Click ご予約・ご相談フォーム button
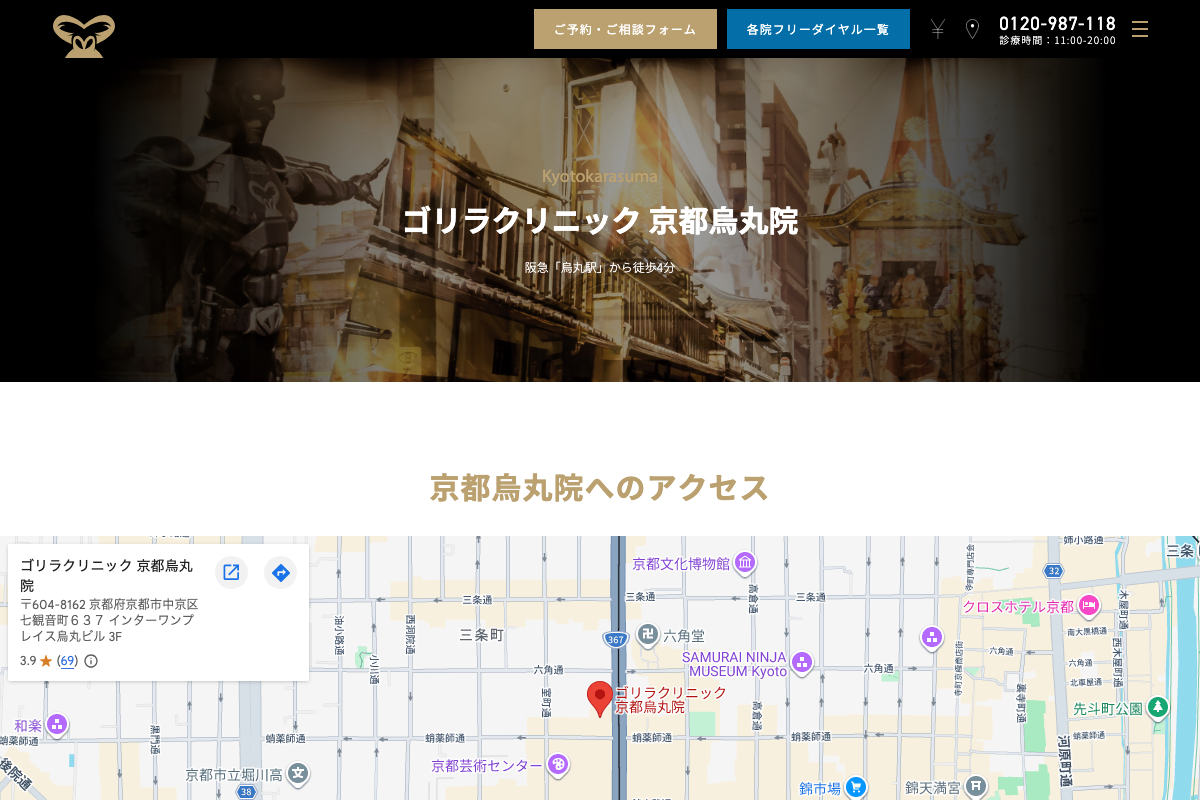The width and height of the screenshot is (1200, 800). coord(625,29)
